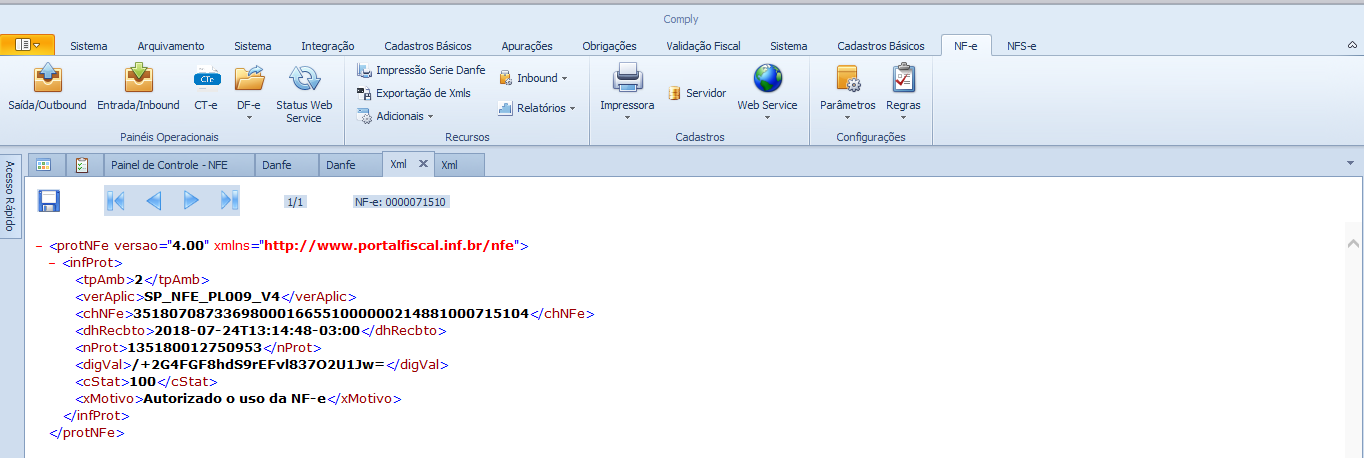Go to the previous record

[154, 201]
